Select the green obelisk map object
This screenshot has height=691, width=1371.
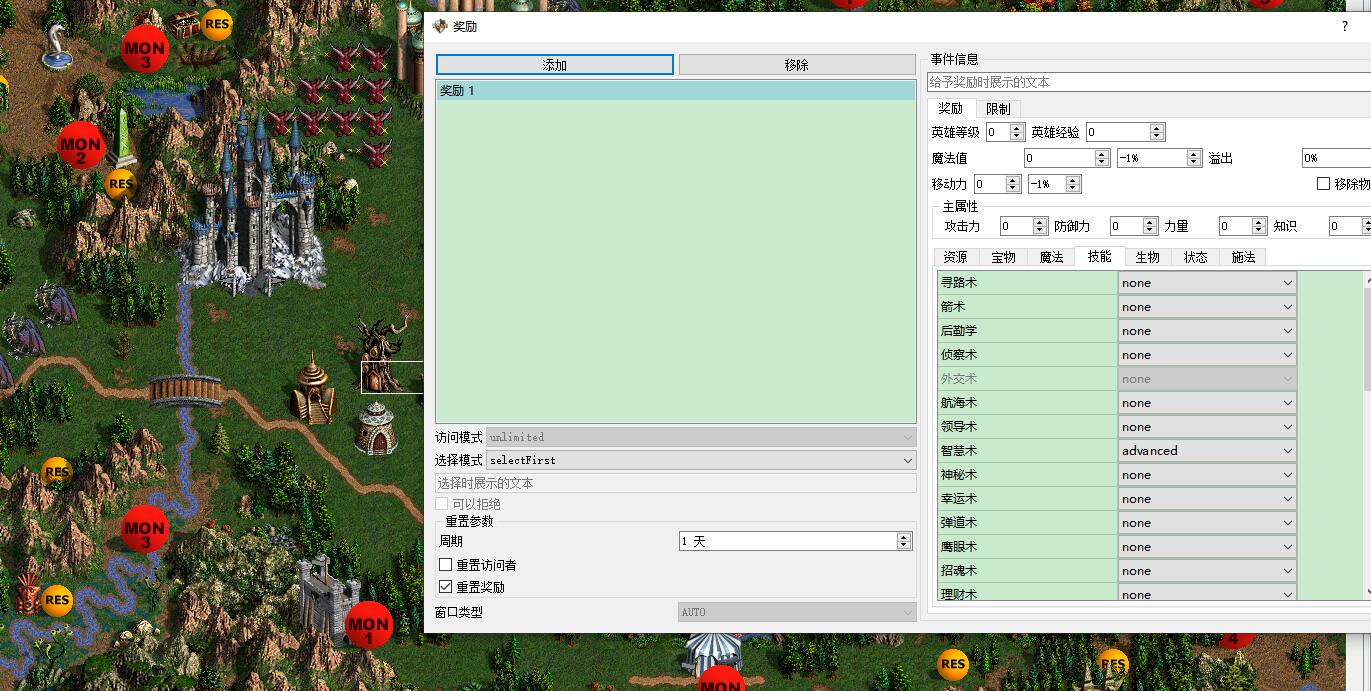[x=121, y=138]
